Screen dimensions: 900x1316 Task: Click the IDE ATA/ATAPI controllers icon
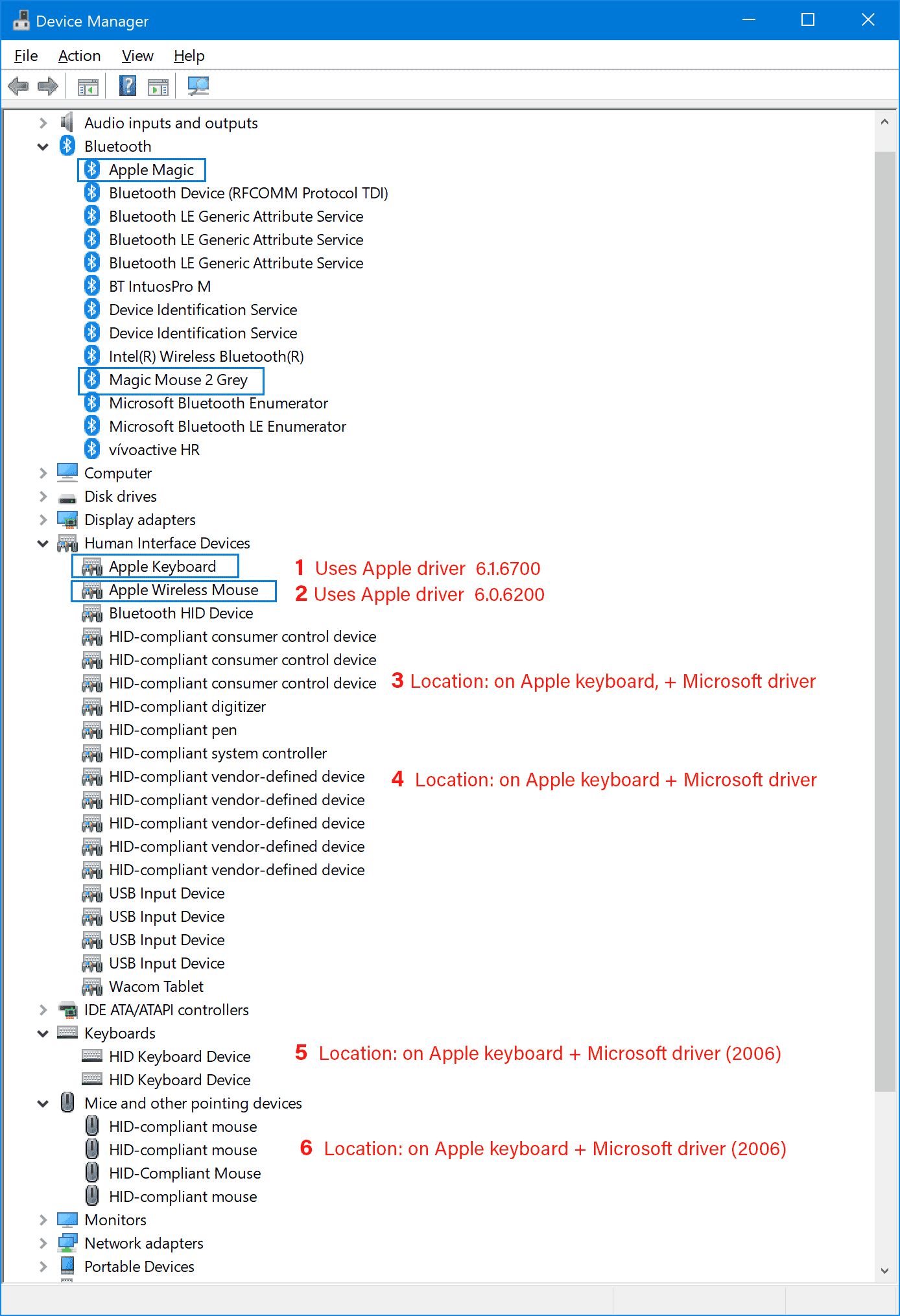tap(67, 1009)
